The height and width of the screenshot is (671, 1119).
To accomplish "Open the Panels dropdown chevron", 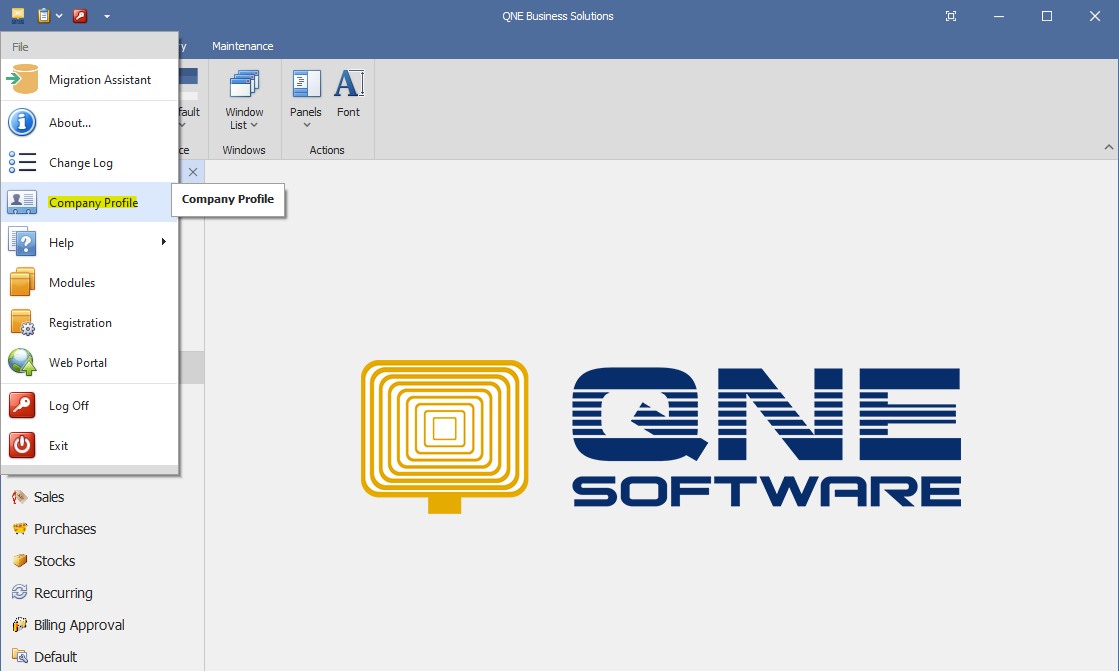I will pos(307,126).
